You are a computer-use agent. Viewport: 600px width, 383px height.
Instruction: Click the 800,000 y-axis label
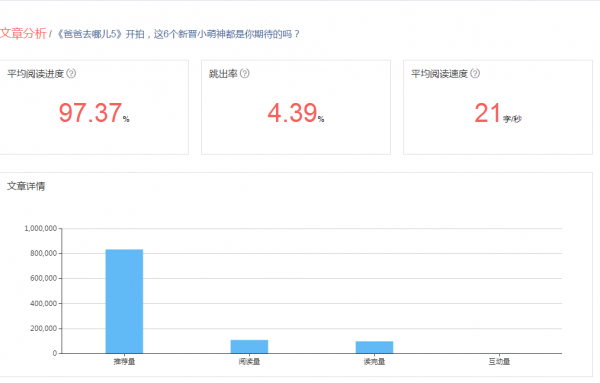[44, 253]
